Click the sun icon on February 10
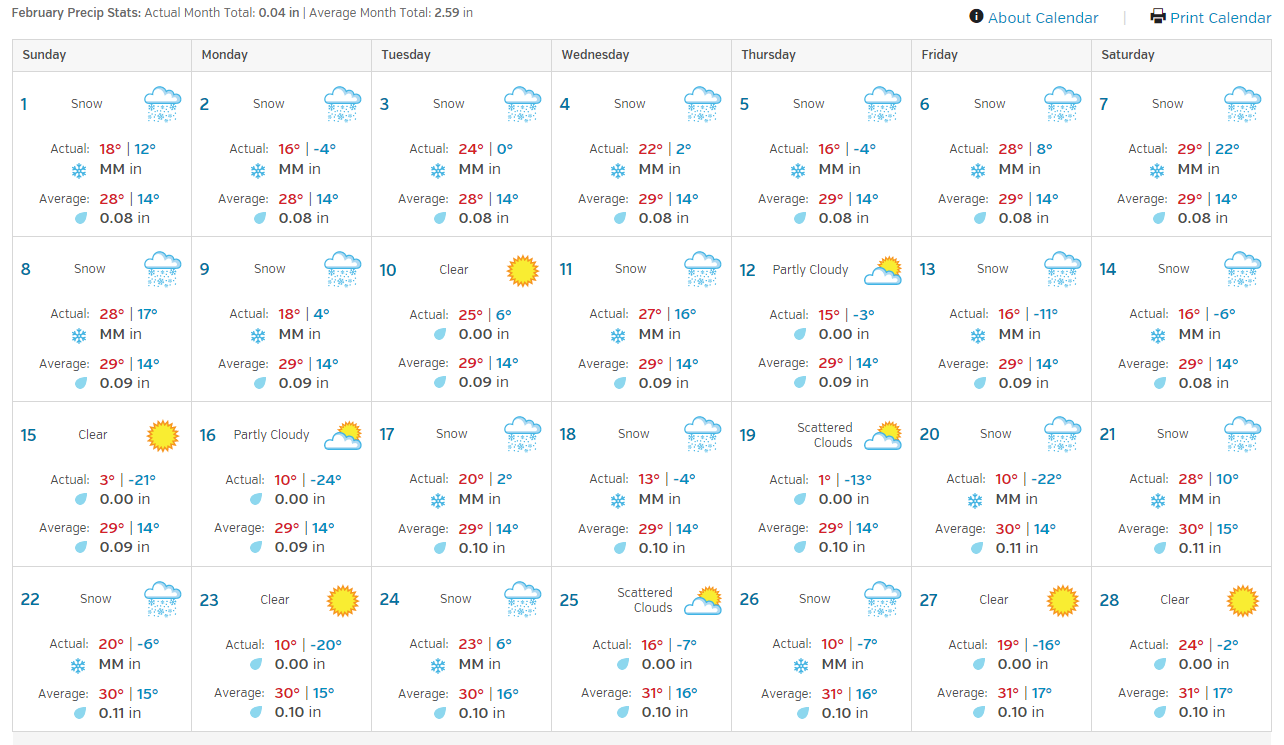Screen dimensions: 1284x745 522,270
